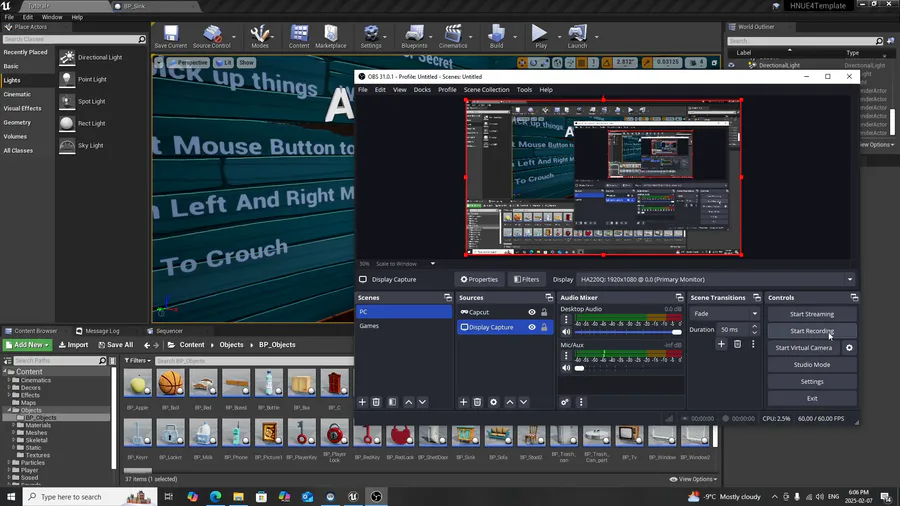
Task: Open advanced audio properties gears icon
Action: point(565,402)
